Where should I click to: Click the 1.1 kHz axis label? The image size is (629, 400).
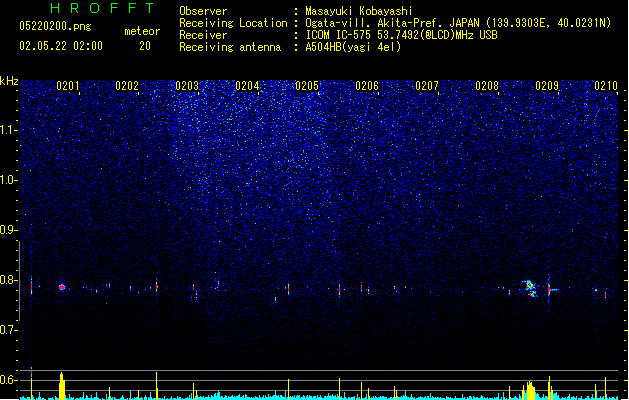click(9, 130)
